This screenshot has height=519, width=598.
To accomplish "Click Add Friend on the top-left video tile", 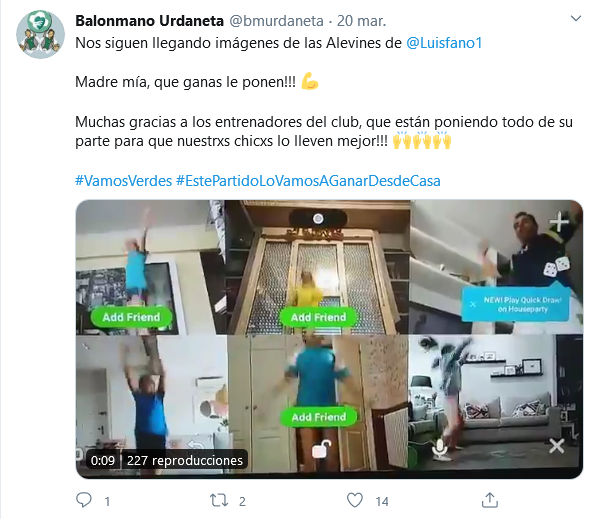I will point(131,317).
